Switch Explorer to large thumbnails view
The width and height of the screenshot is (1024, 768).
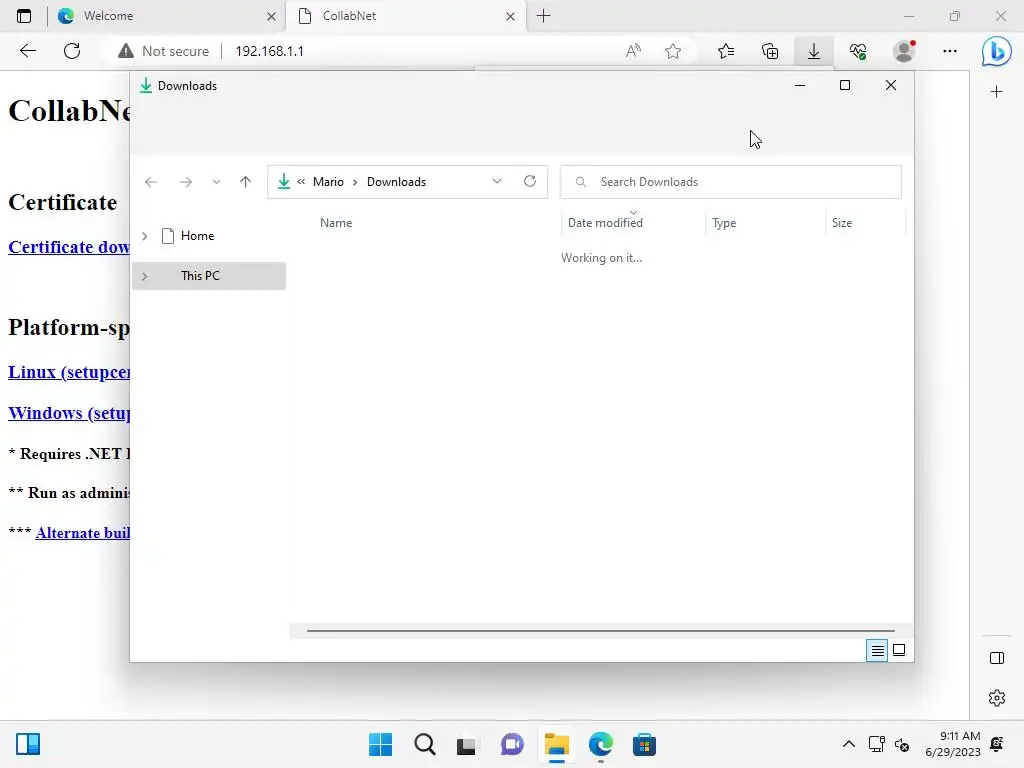click(x=899, y=650)
